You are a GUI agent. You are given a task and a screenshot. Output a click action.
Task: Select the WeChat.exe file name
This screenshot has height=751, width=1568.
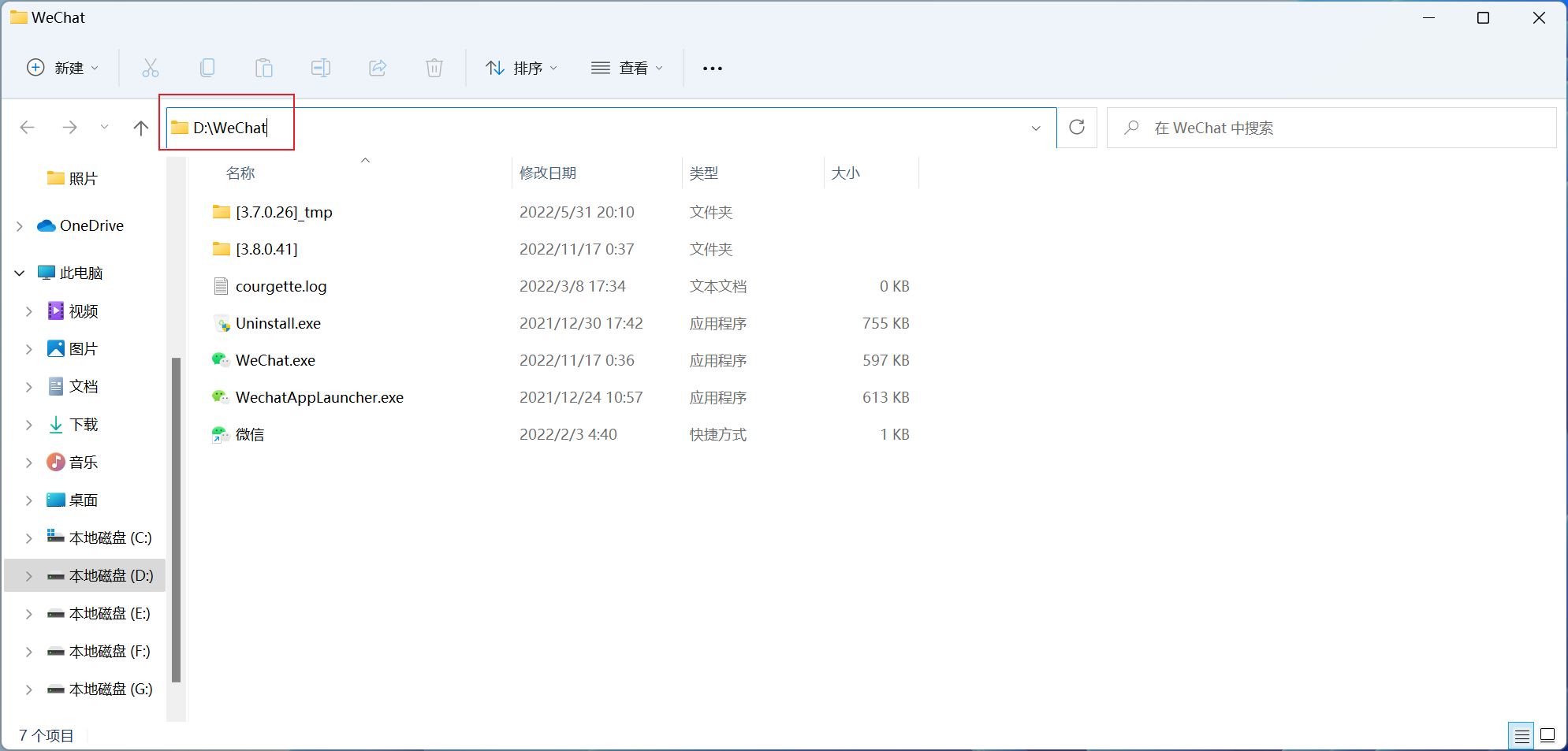coord(275,360)
